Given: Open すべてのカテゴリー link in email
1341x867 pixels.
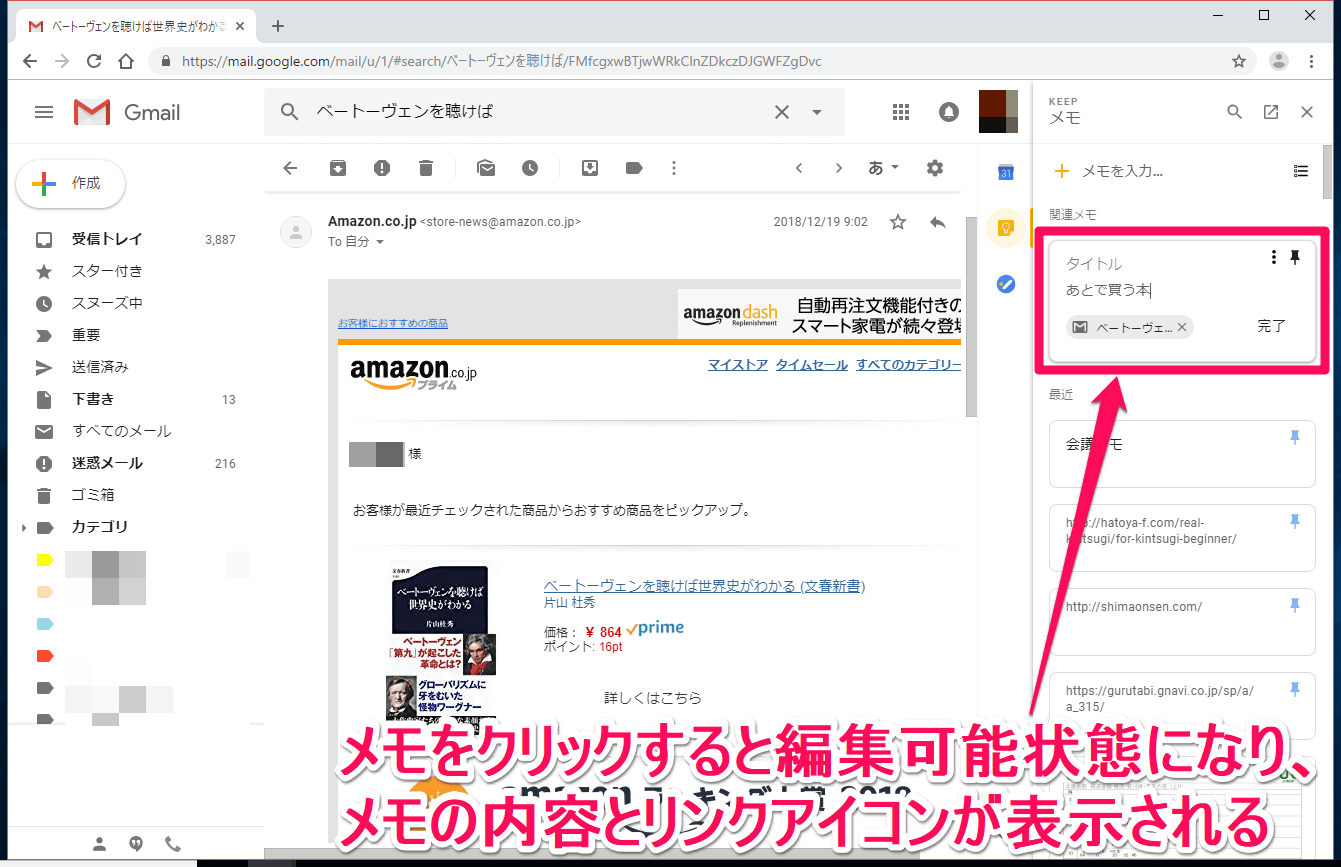Looking at the screenshot, I should coord(908,365).
